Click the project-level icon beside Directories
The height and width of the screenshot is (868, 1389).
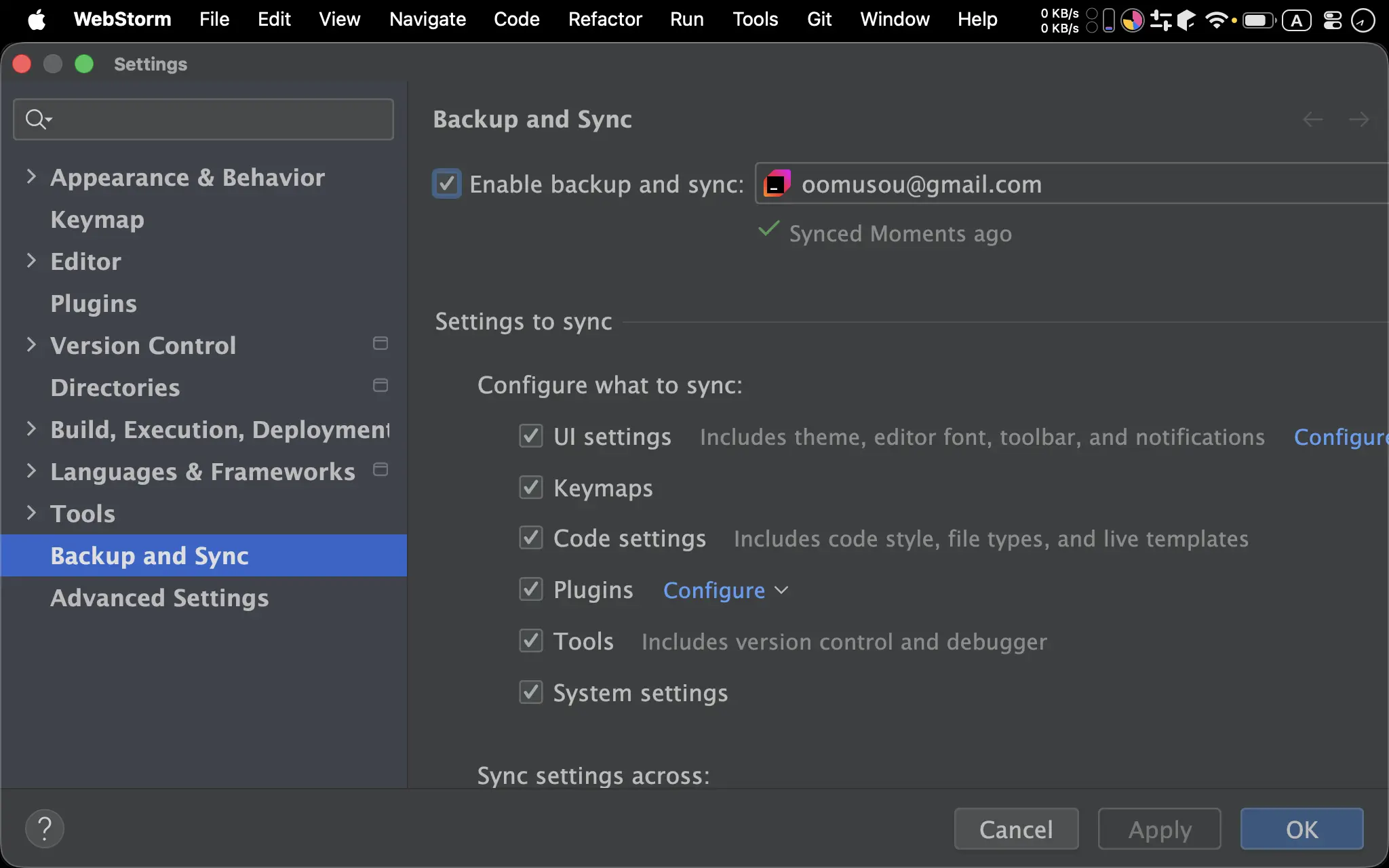tap(380, 386)
